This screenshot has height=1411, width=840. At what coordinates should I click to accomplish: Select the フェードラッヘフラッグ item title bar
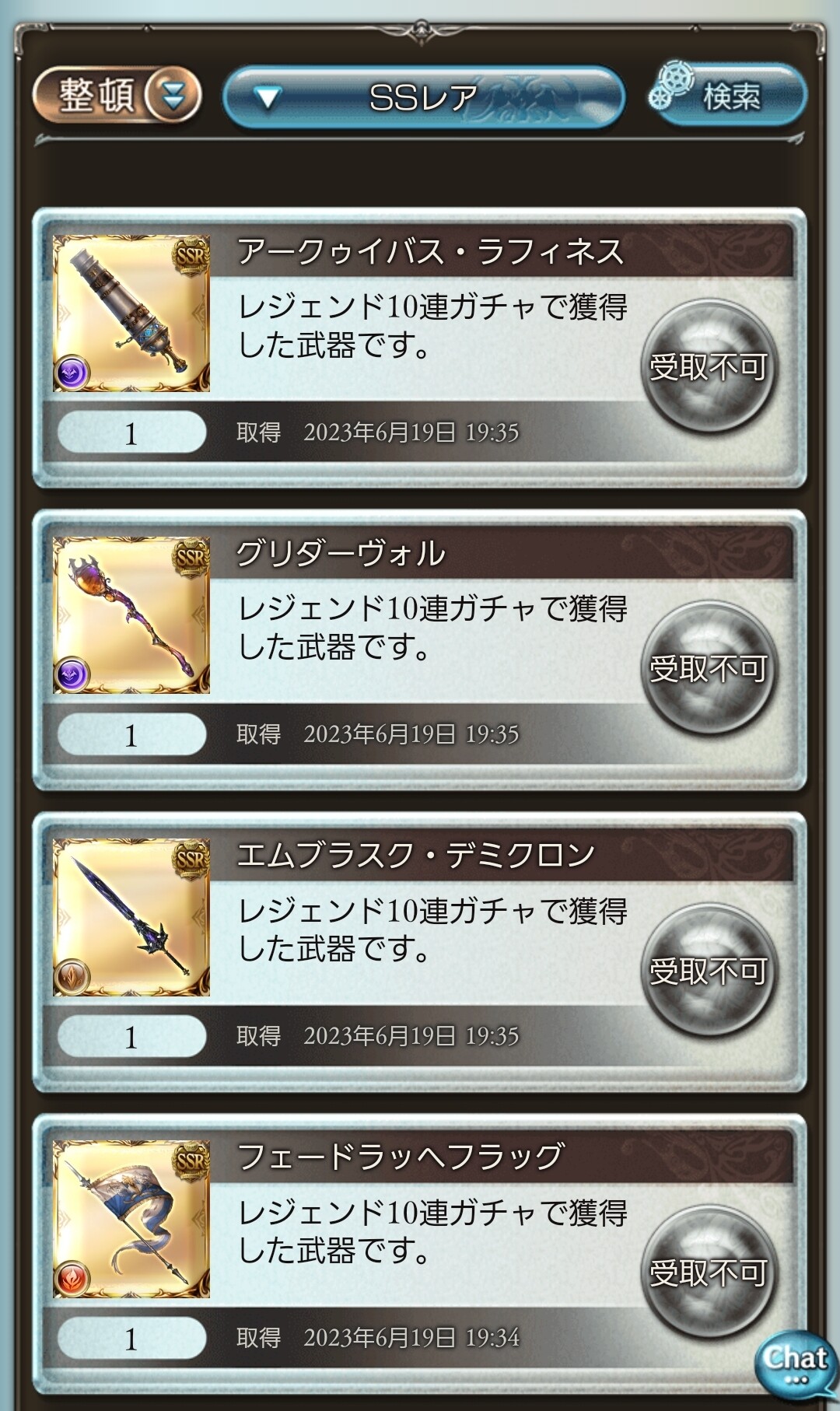(x=502, y=1157)
